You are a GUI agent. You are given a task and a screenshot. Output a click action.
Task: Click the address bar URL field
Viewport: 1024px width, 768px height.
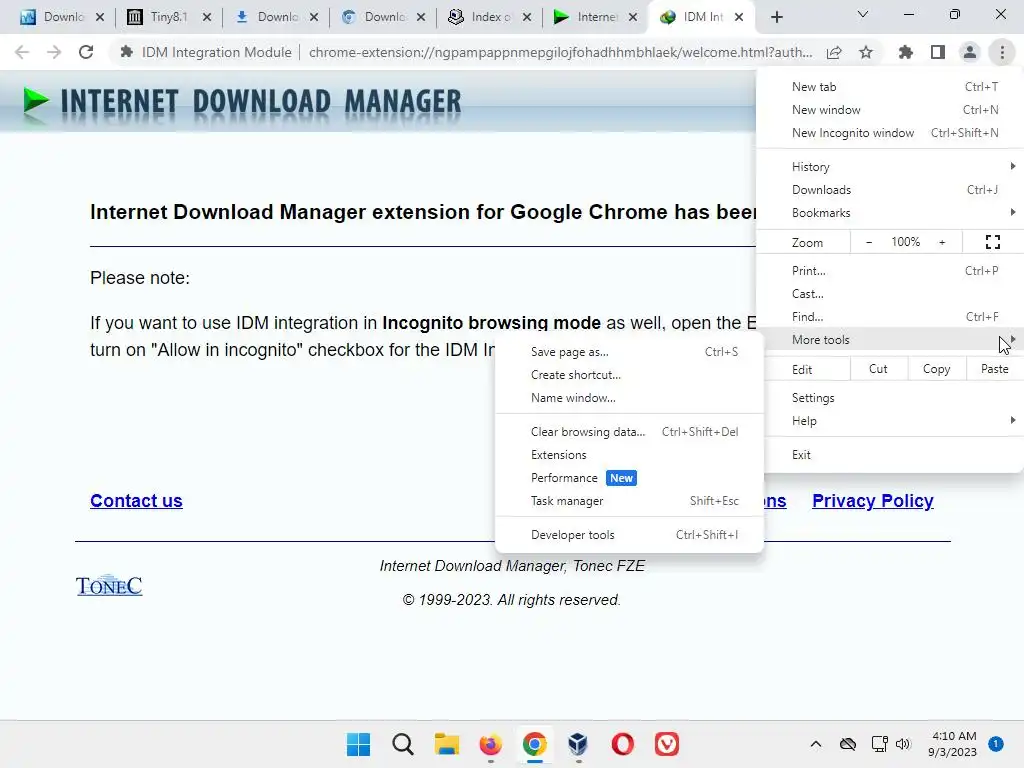tap(560, 52)
